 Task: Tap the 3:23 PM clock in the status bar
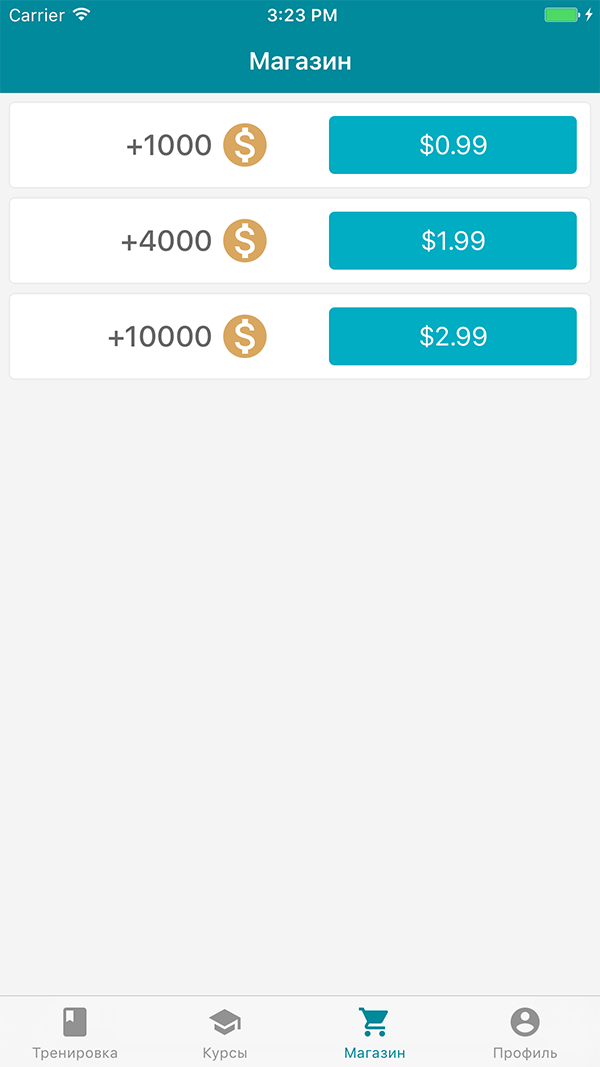(302, 15)
